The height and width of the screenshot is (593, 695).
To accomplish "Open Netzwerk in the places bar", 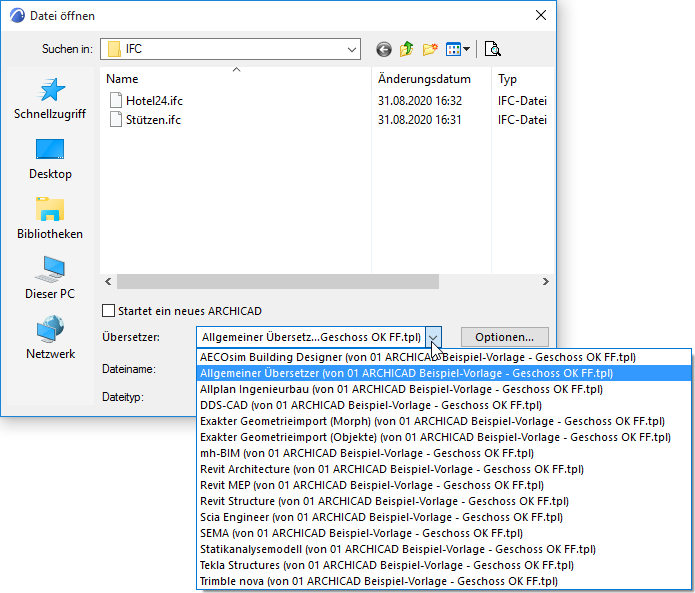I will point(50,338).
